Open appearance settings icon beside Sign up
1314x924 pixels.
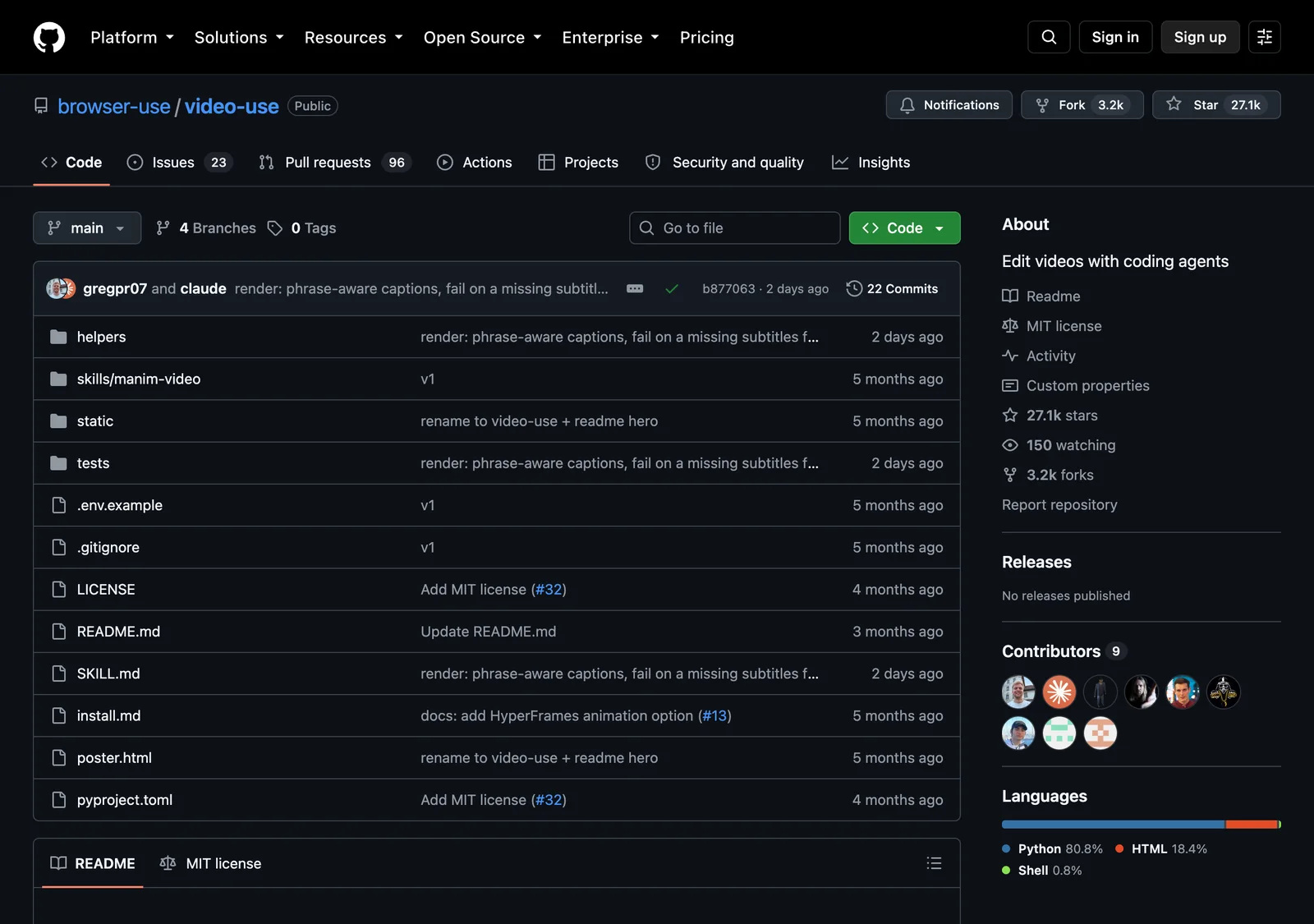1265,37
